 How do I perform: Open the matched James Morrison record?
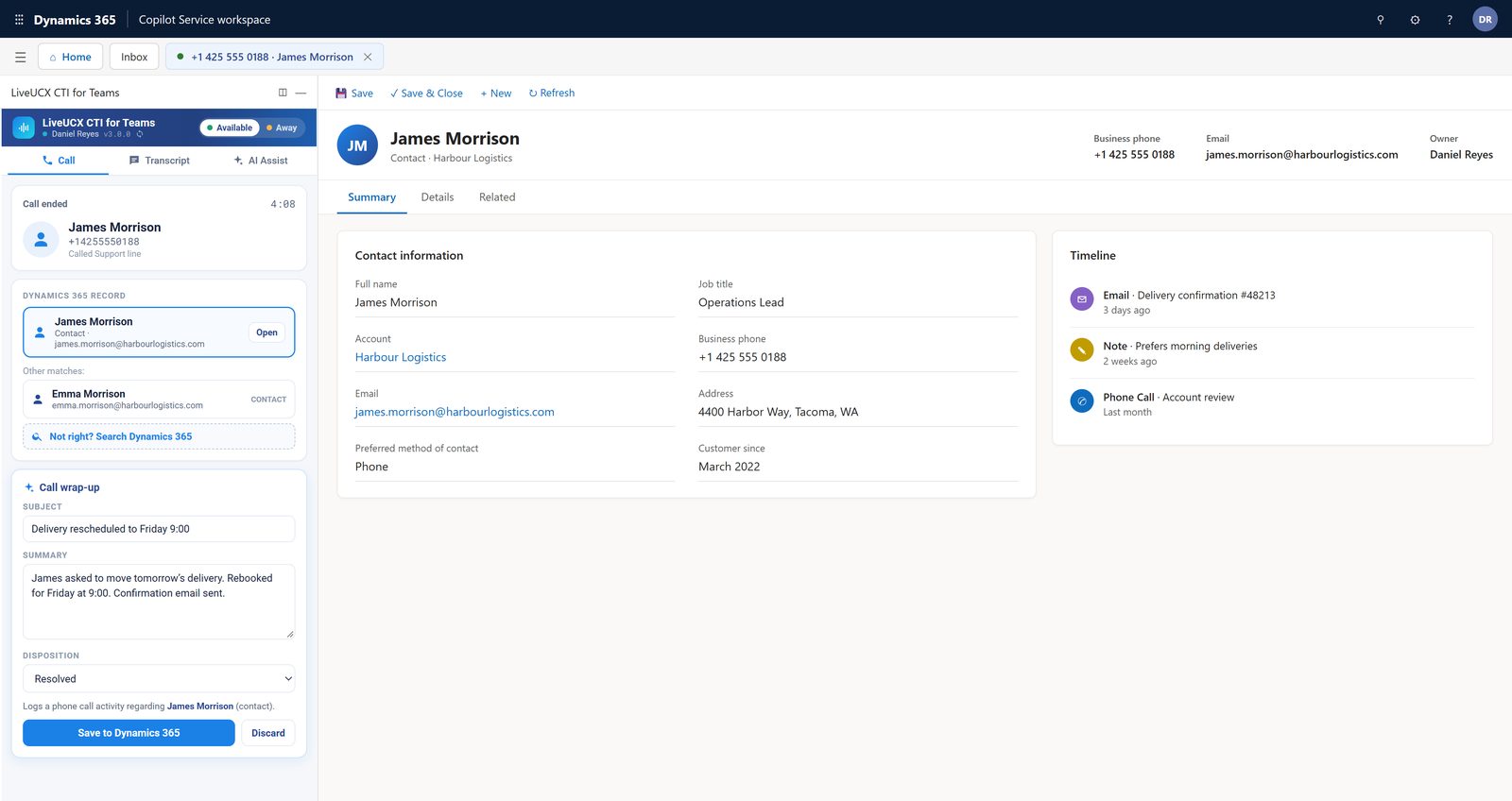point(266,332)
